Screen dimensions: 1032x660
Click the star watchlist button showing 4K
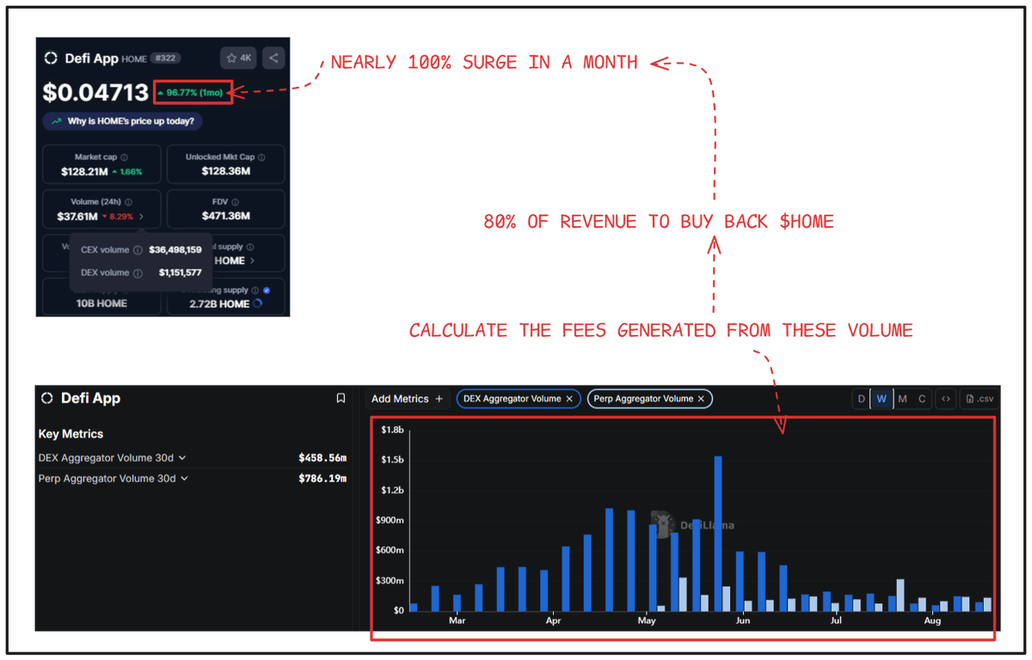point(238,58)
